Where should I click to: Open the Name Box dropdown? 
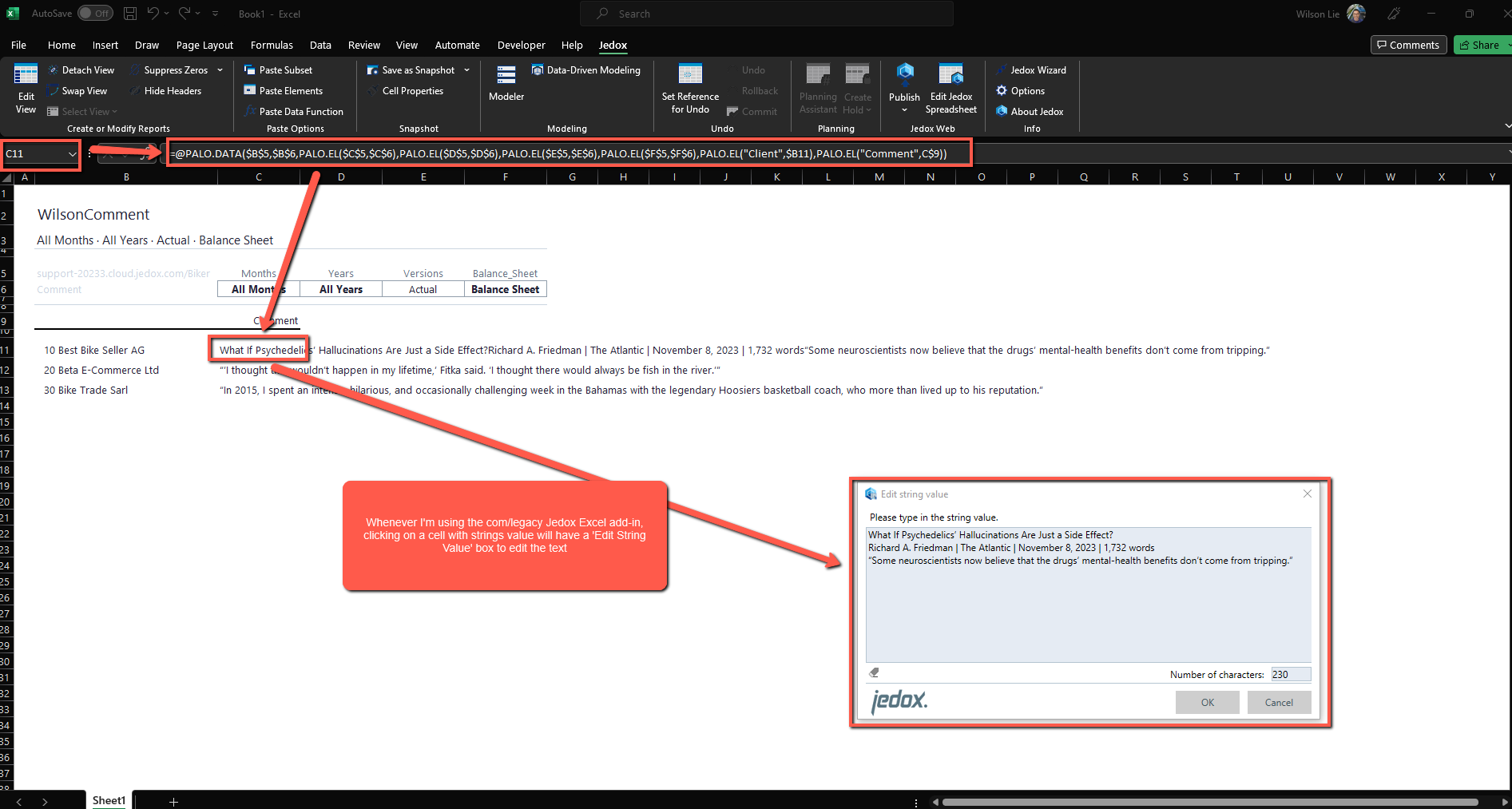(x=72, y=154)
